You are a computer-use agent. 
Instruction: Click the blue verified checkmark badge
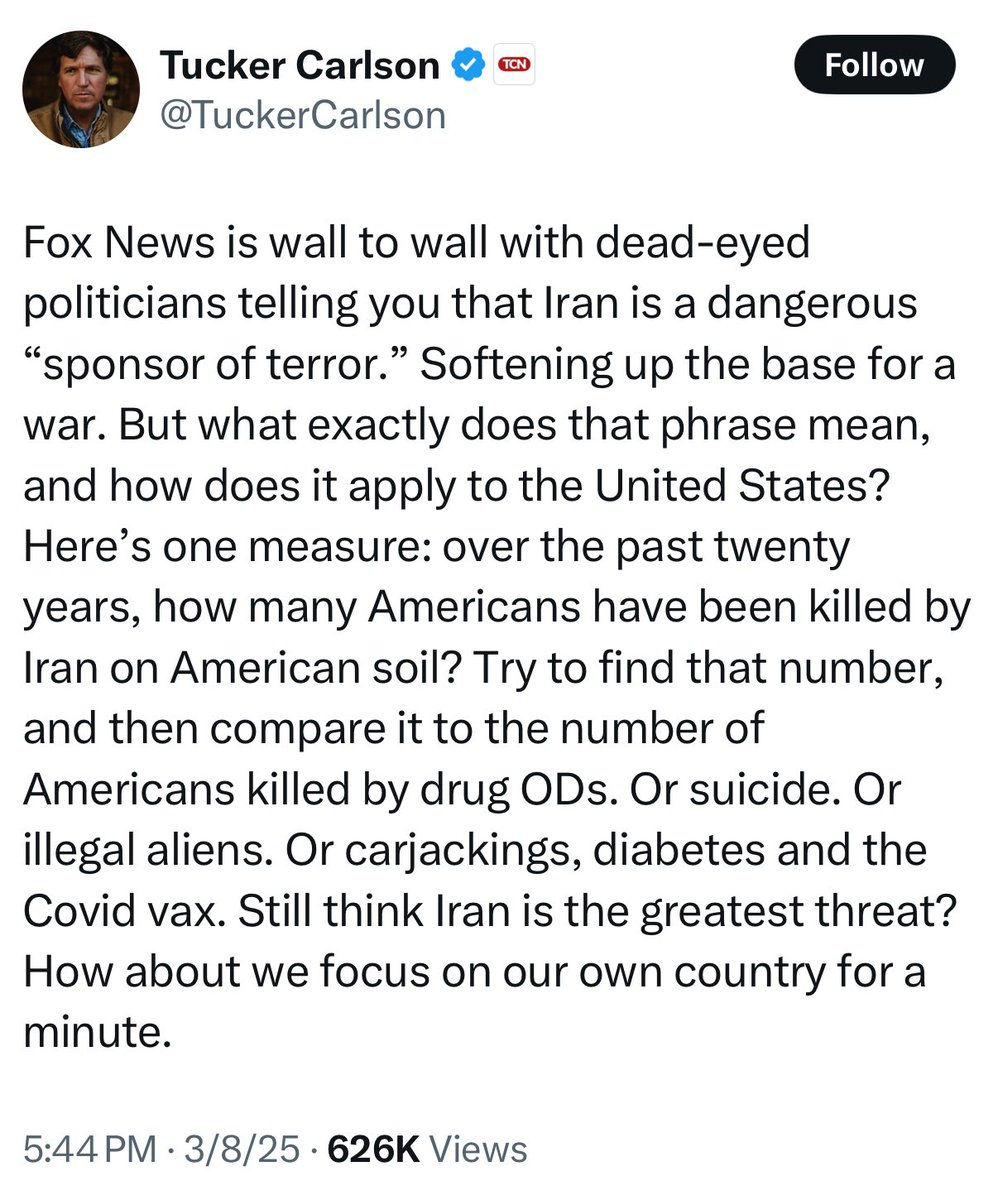469,66
